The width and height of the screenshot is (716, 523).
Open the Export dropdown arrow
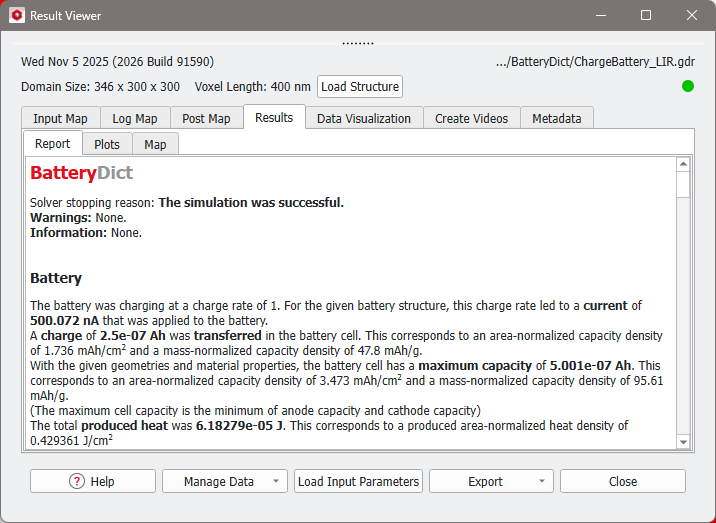[x=542, y=481]
